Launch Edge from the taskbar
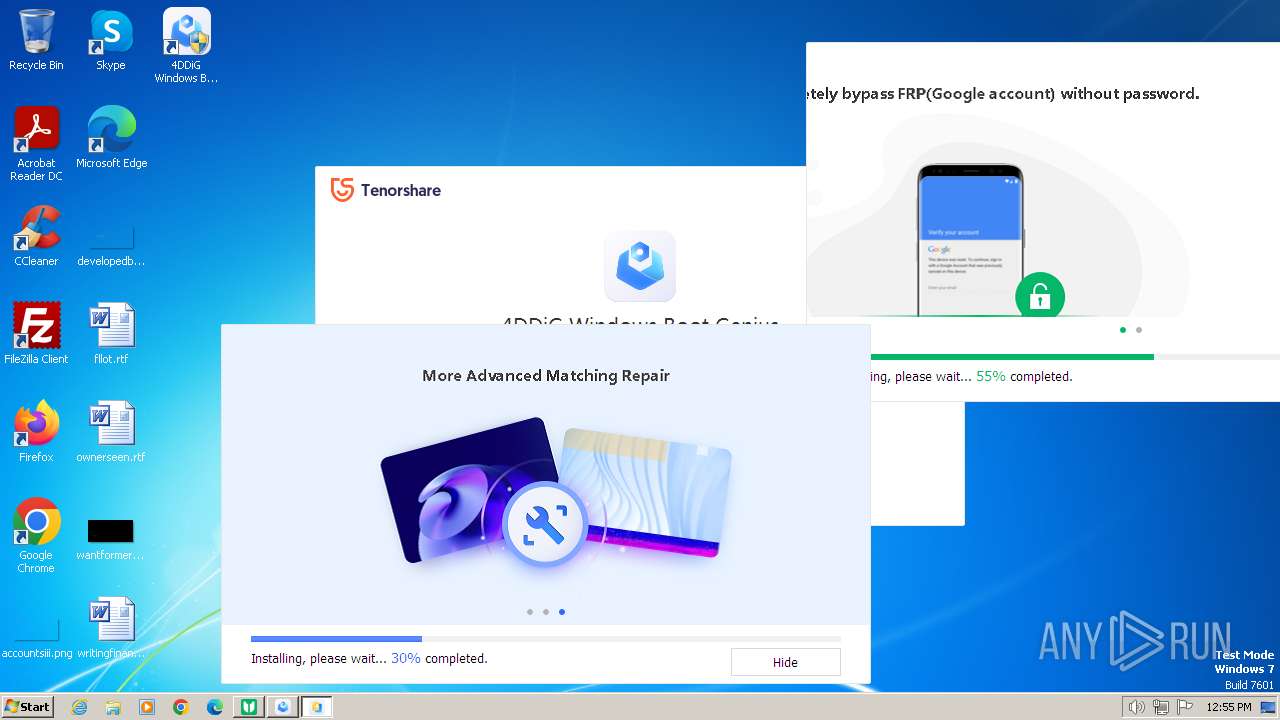Image resolution: width=1280 pixels, height=720 pixels. coord(215,707)
